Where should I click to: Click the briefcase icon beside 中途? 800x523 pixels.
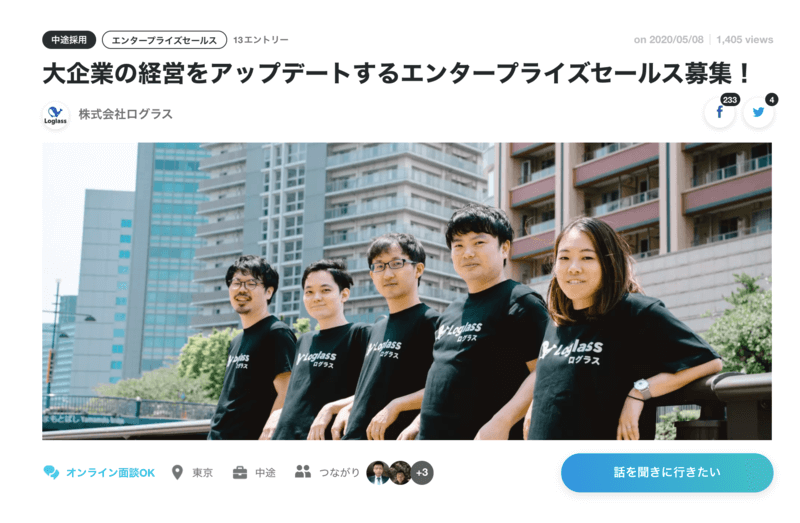[x=240, y=472]
